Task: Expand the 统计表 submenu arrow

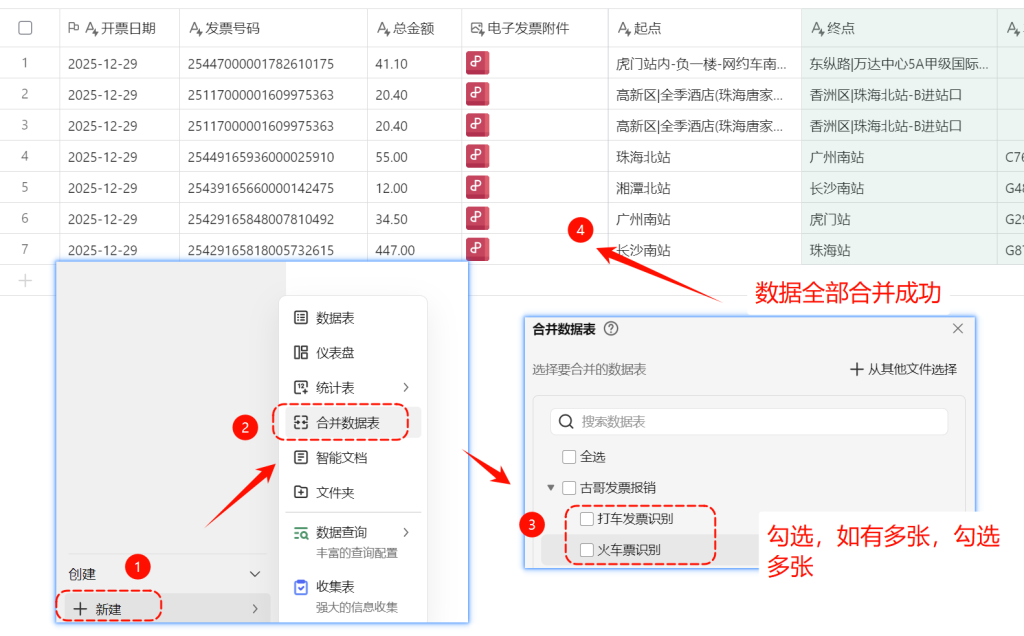Action: click(406, 387)
